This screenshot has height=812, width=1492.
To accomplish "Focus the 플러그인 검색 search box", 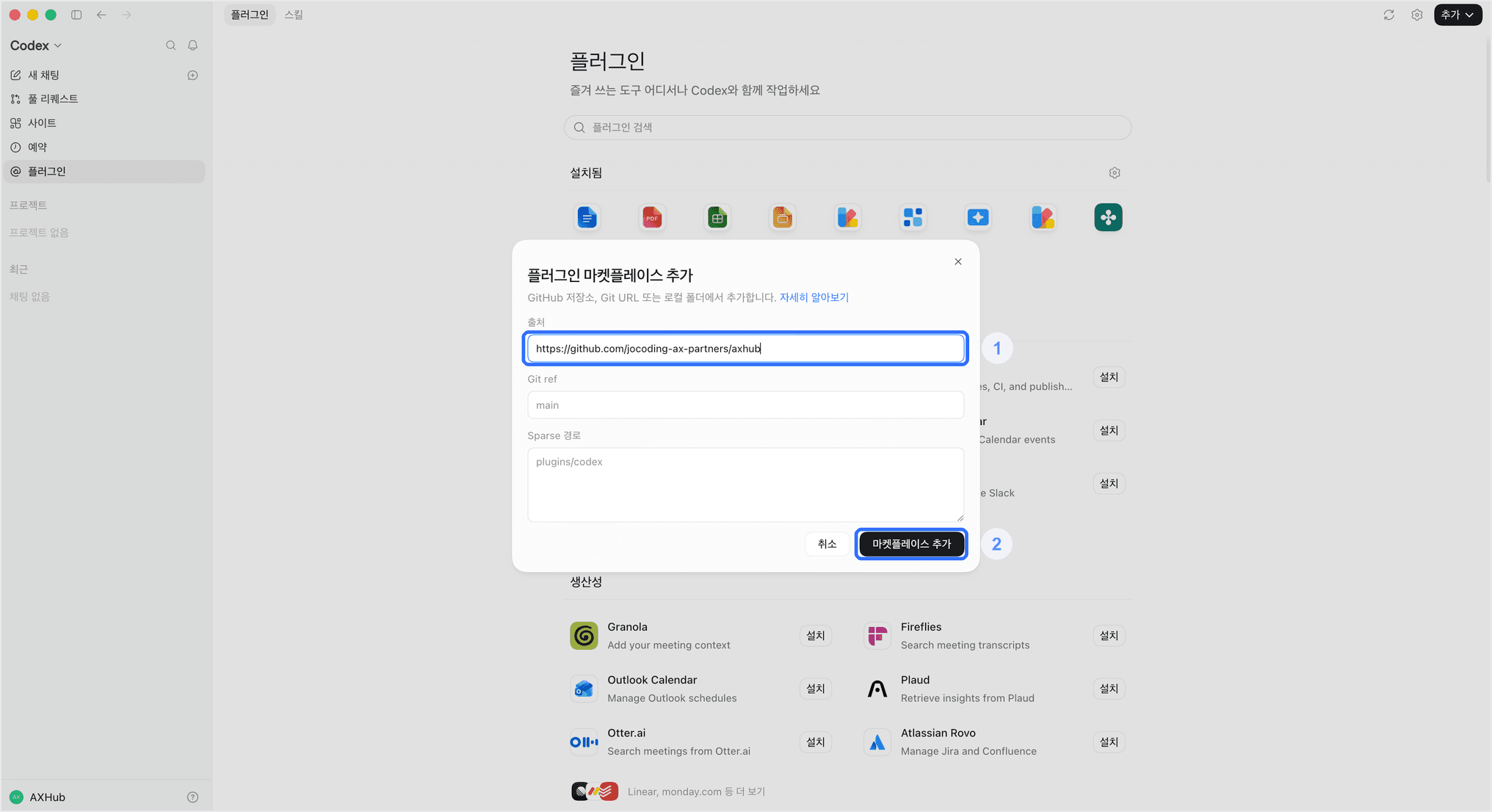I will coord(847,128).
